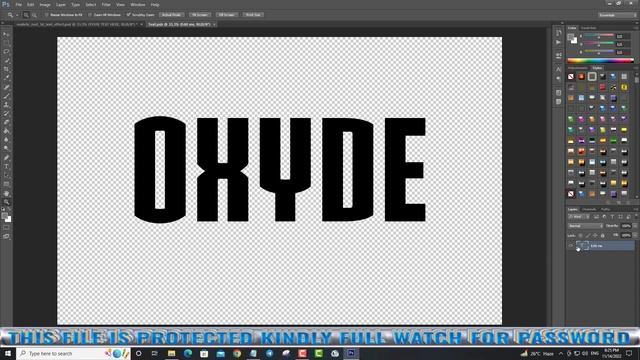Open the History panel icon in collapsed dock
The image size is (640, 360).
tap(559, 33)
